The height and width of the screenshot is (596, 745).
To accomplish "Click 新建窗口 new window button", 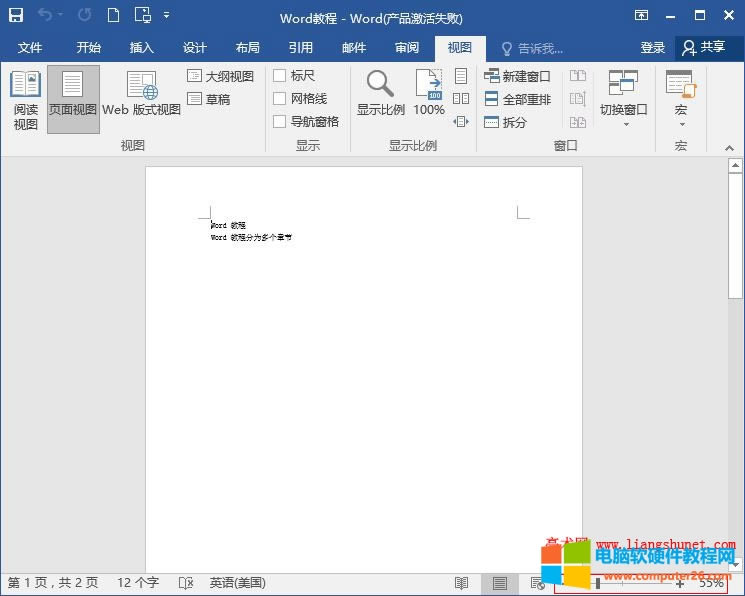I will tap(517, 76).
